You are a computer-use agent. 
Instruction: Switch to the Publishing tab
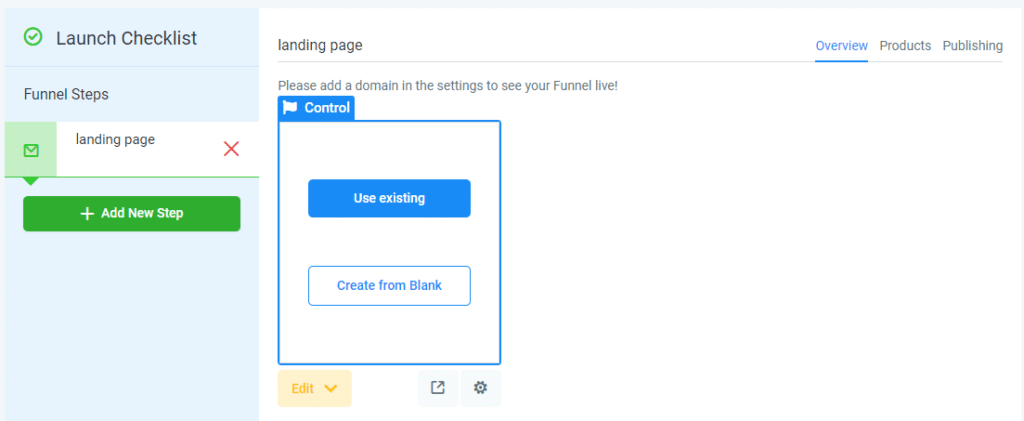(x=972, y=46)
